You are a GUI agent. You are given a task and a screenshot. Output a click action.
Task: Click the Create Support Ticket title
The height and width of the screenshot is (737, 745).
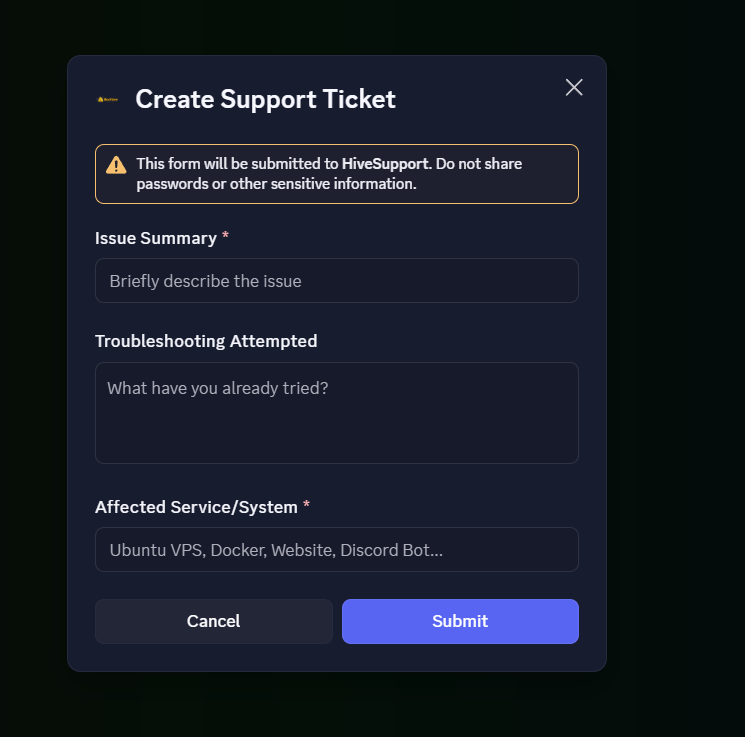click(265, 99)
